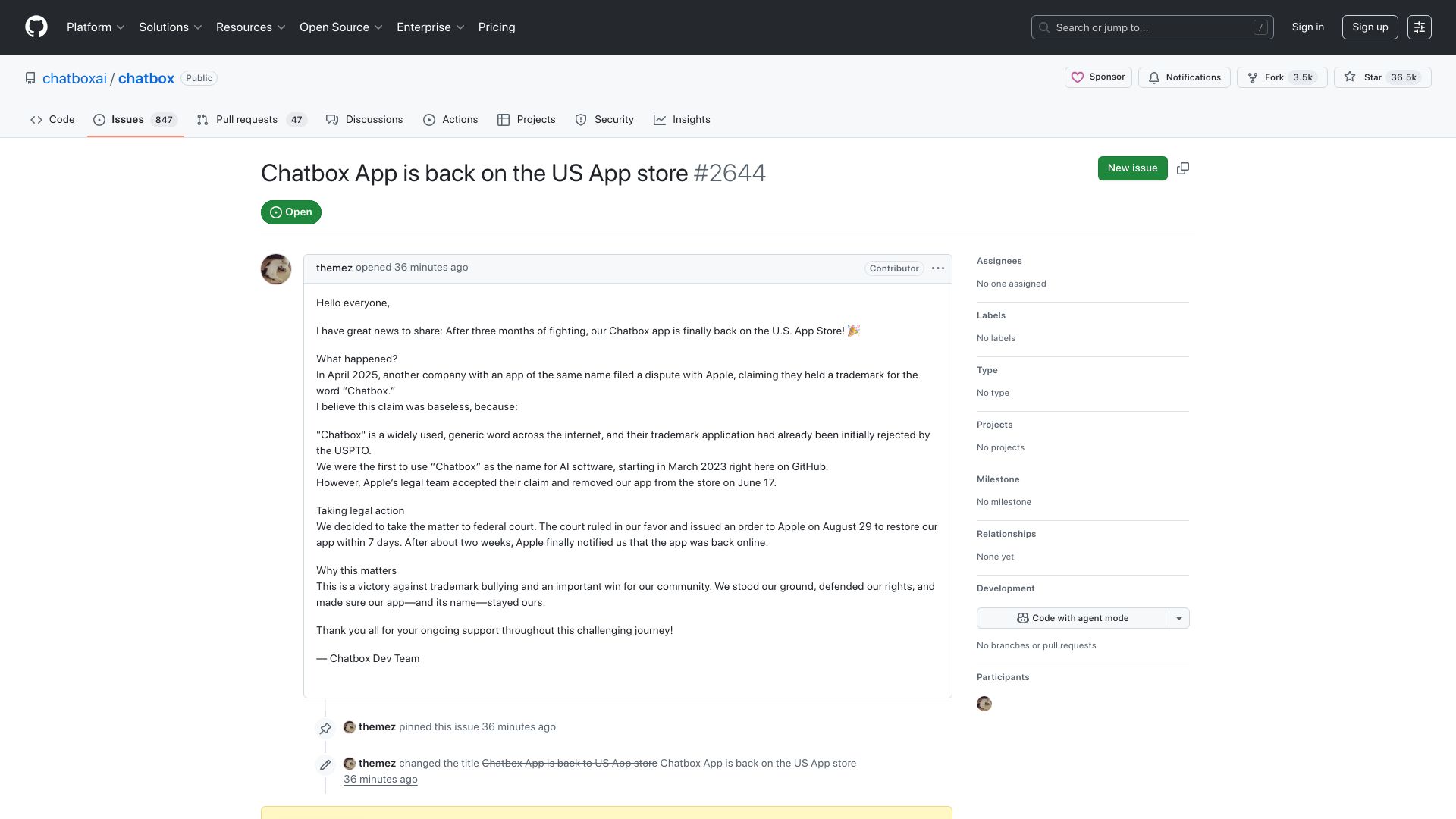Open the Actions tab
This screenshot has width=1456, height=819.
450,120
